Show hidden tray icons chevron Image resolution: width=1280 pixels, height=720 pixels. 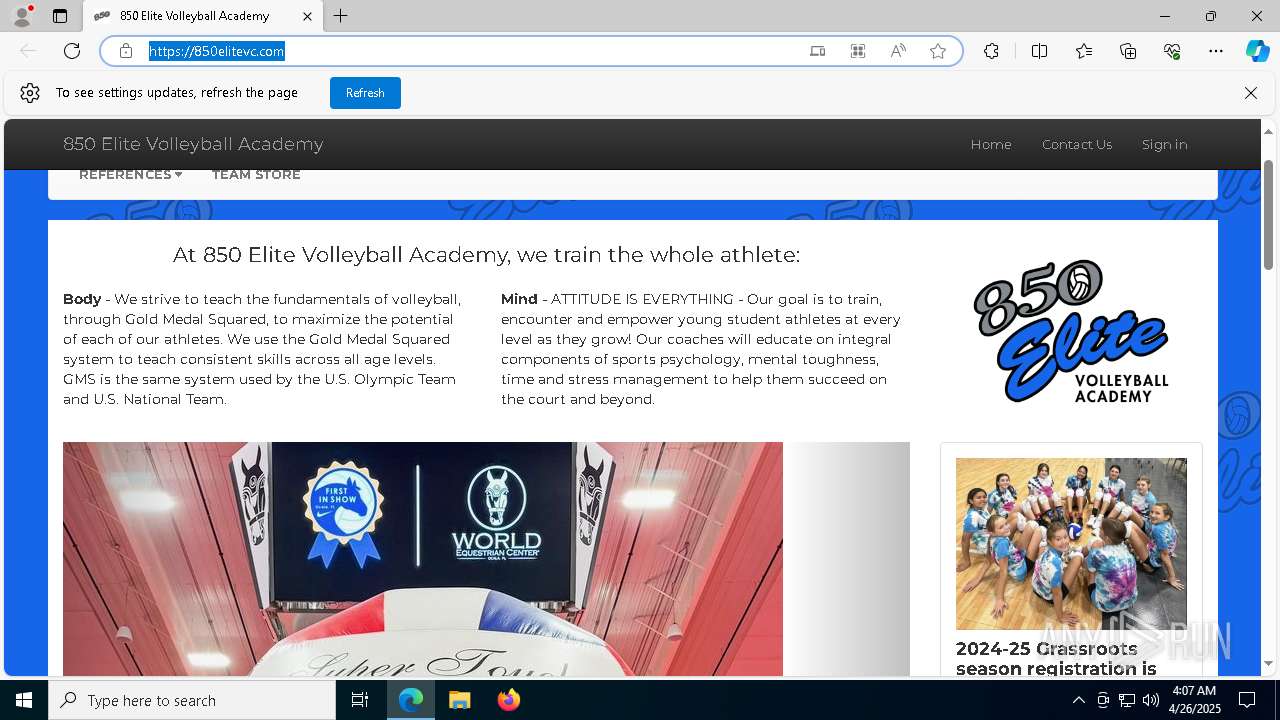pyautogui.click(x=1078, y=700)
